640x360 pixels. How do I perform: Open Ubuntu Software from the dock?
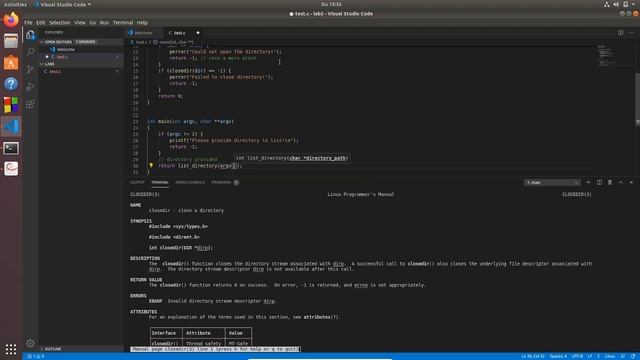click(11, 62)
